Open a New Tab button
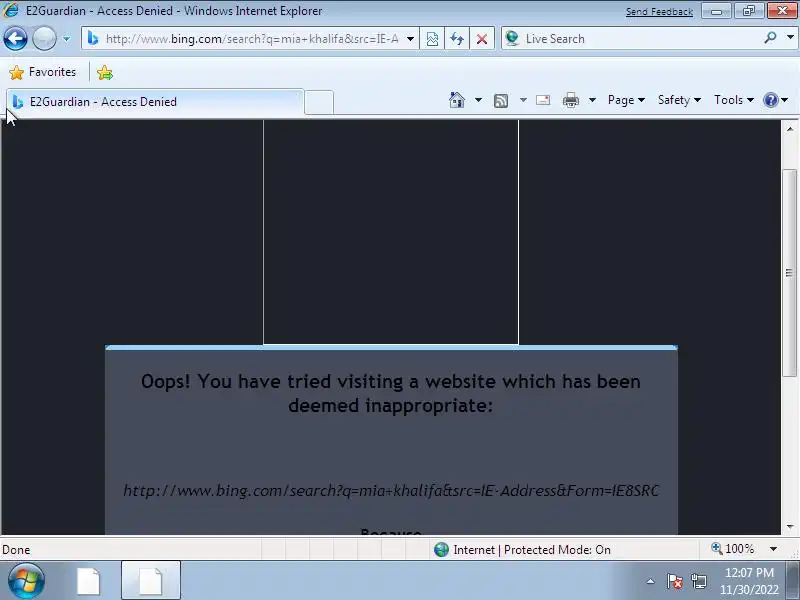 (x=319, y=102)
